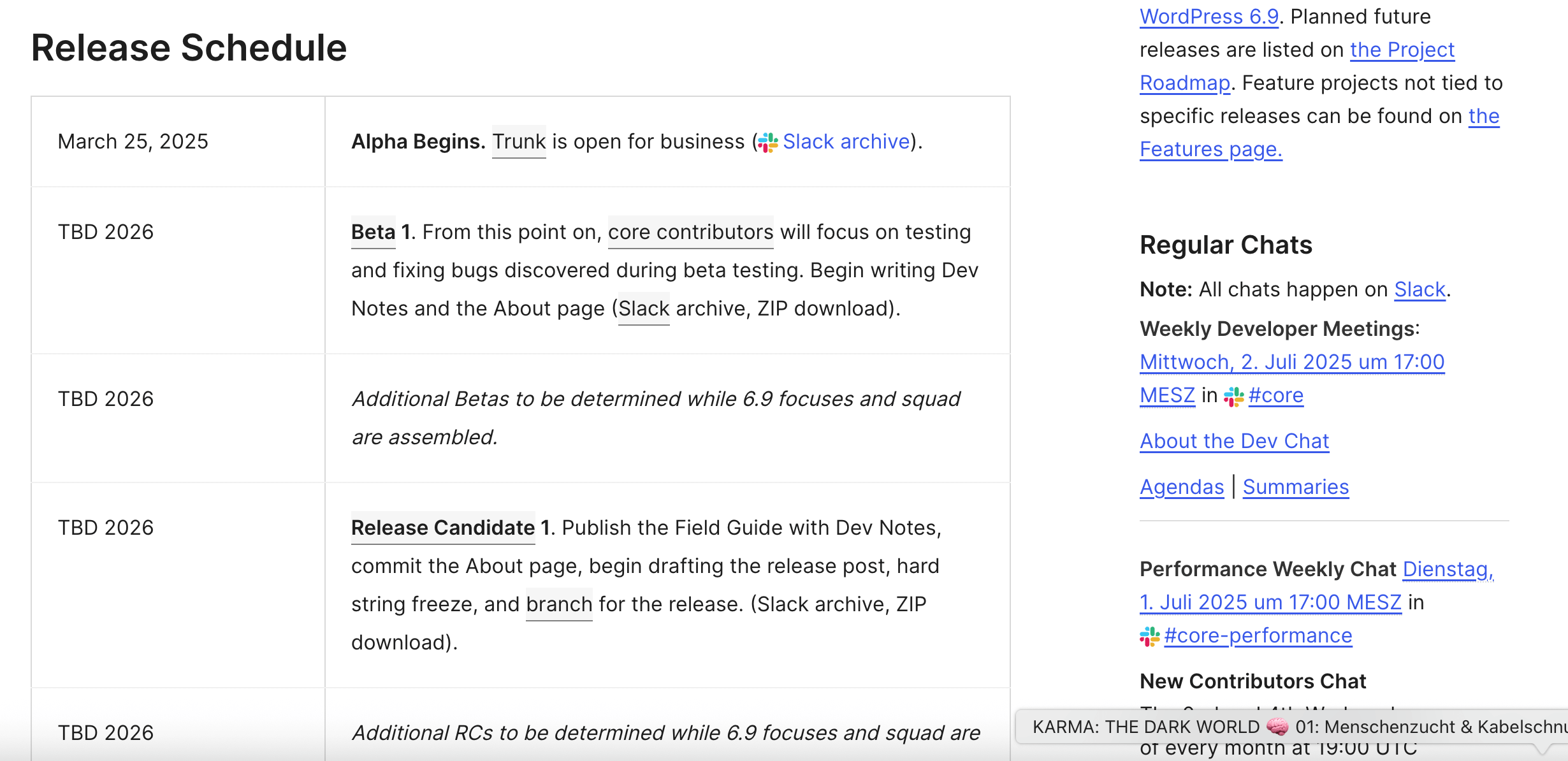1568x761 pixels.
Task: Click the Slack link in Regular Chats note
Action: 1419,289
